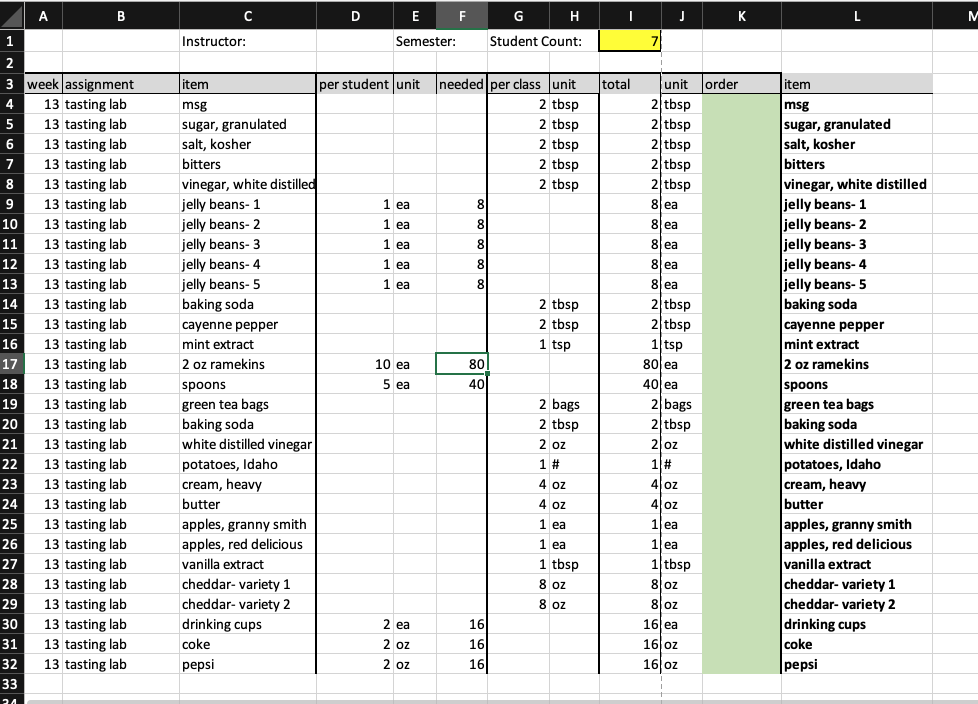
Task: Select the 'week' header cell
Action: [43, 84]
